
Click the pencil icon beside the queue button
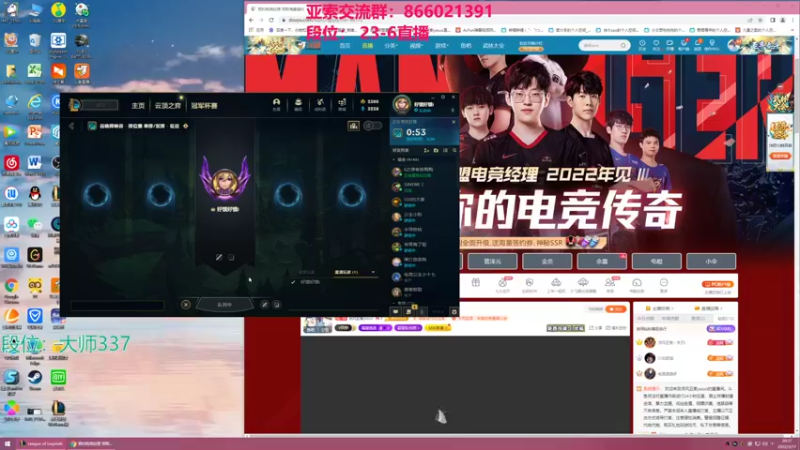click(x=264, y=305)
